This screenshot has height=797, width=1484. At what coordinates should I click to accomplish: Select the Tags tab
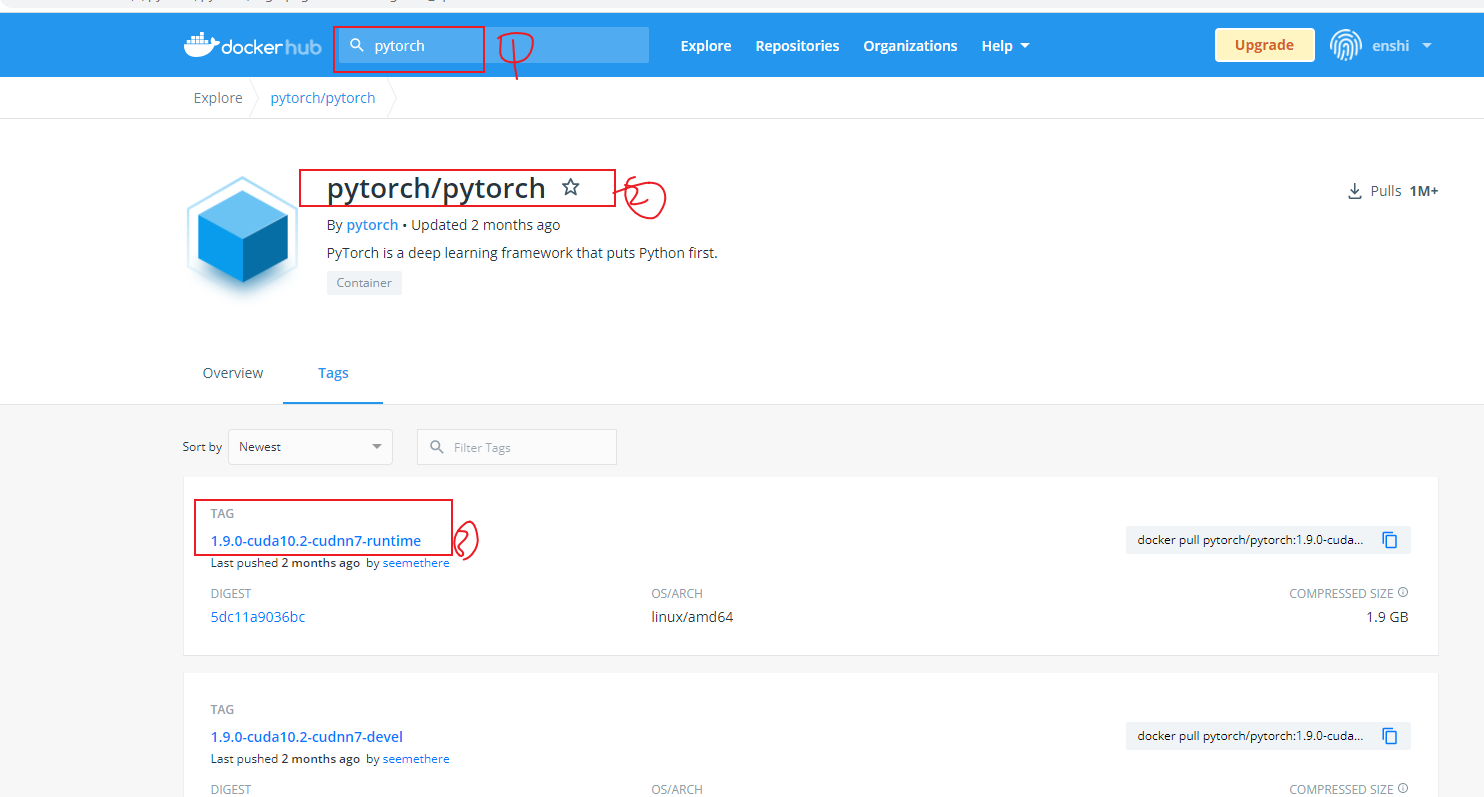click(x=333, y=372)
